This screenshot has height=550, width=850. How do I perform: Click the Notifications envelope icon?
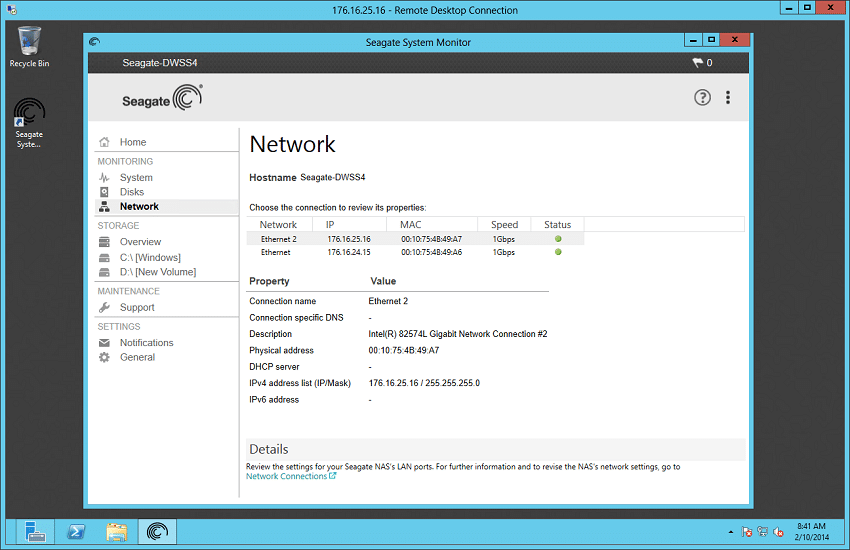[x=105, y=343]
